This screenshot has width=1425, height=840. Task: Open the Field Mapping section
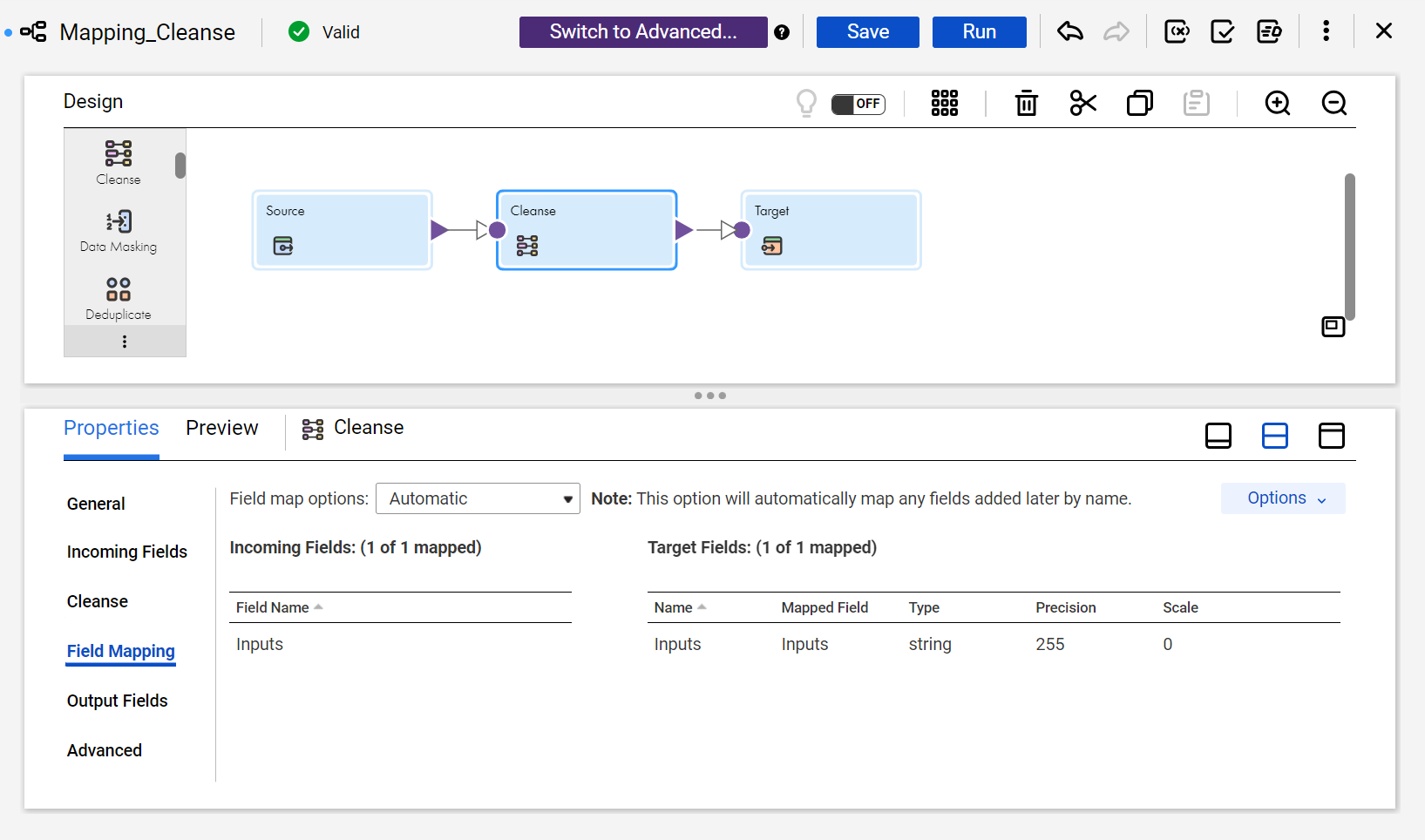pos(121,651)
